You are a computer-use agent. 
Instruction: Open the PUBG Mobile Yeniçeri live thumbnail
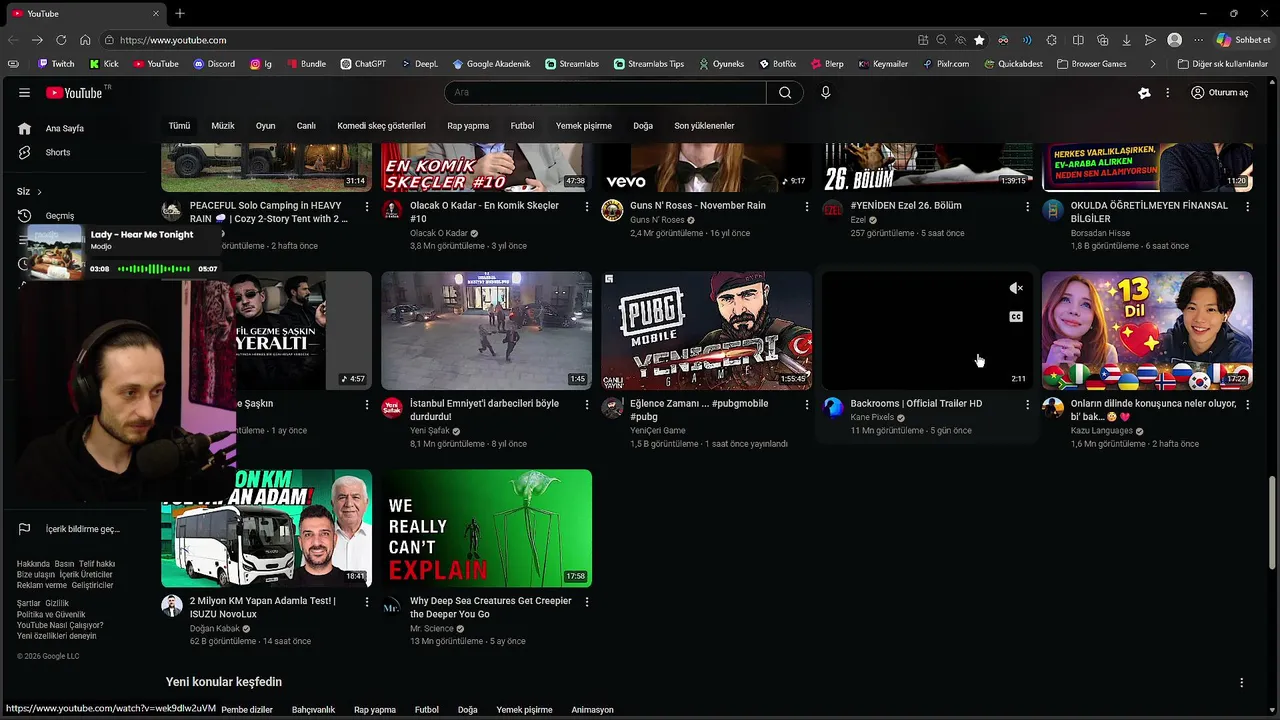pyautogui.click(x=706, y=330)
